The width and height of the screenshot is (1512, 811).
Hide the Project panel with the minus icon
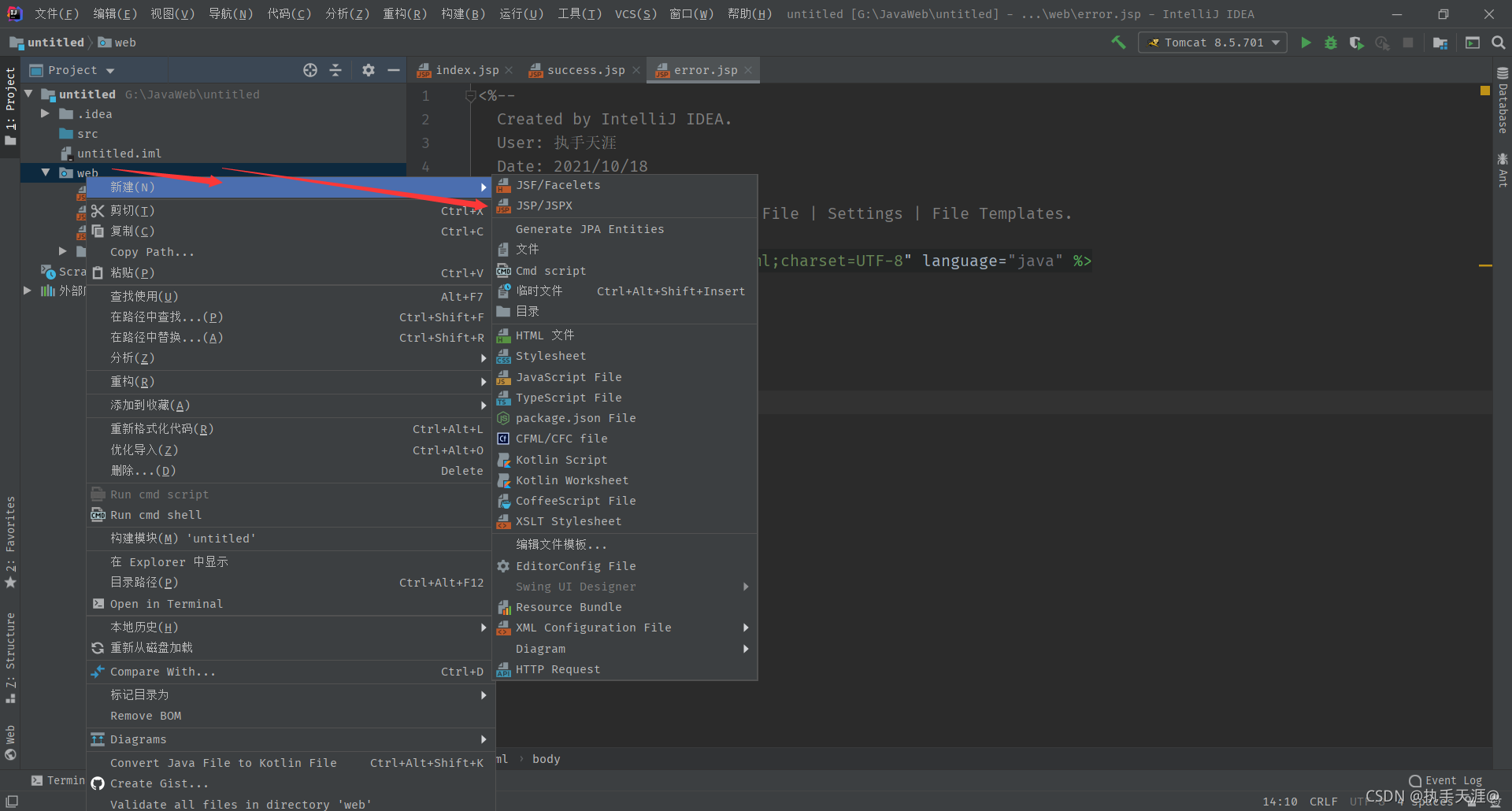[394, 70]
